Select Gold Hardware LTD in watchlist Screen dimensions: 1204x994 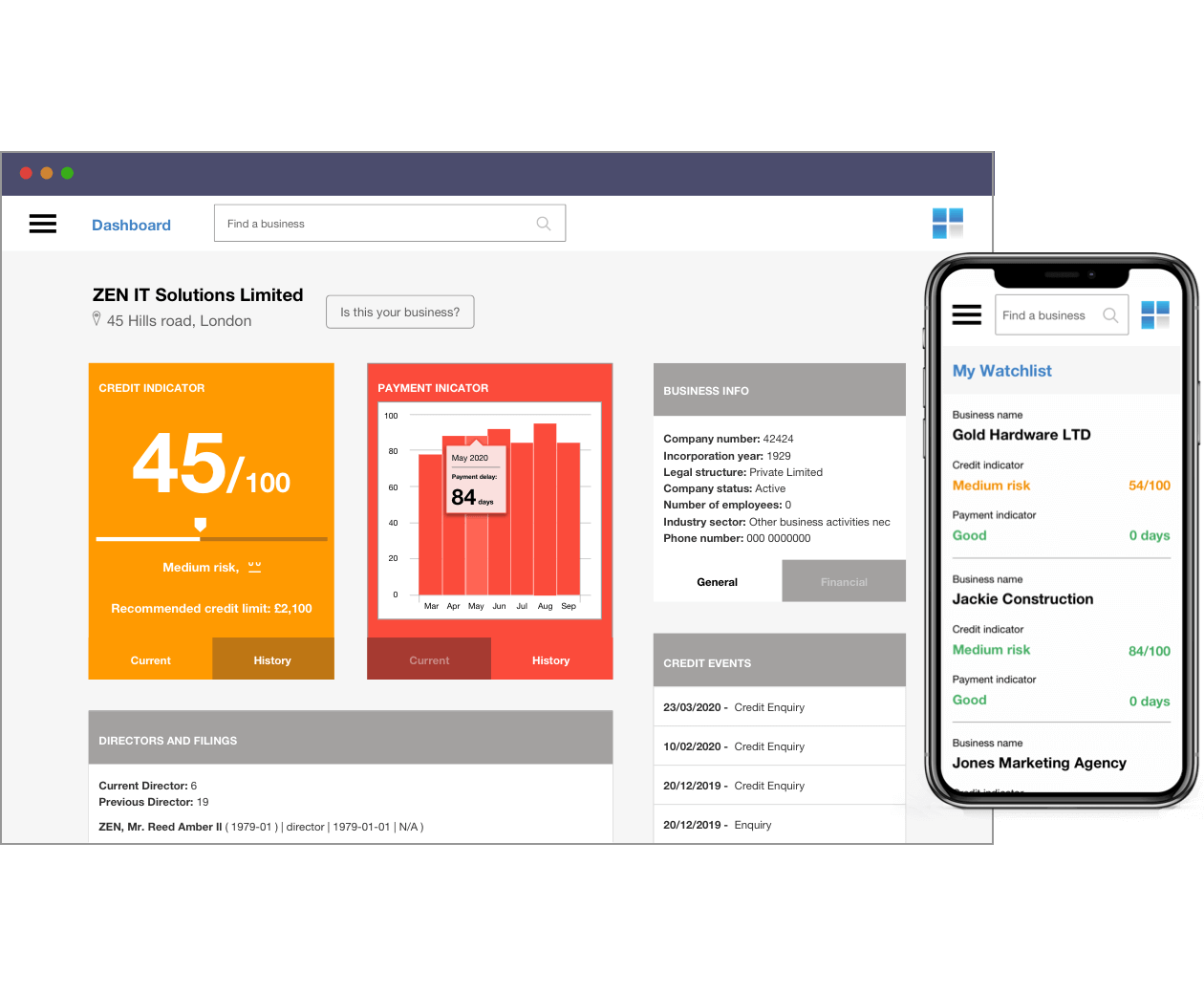tap(1021, 435)
